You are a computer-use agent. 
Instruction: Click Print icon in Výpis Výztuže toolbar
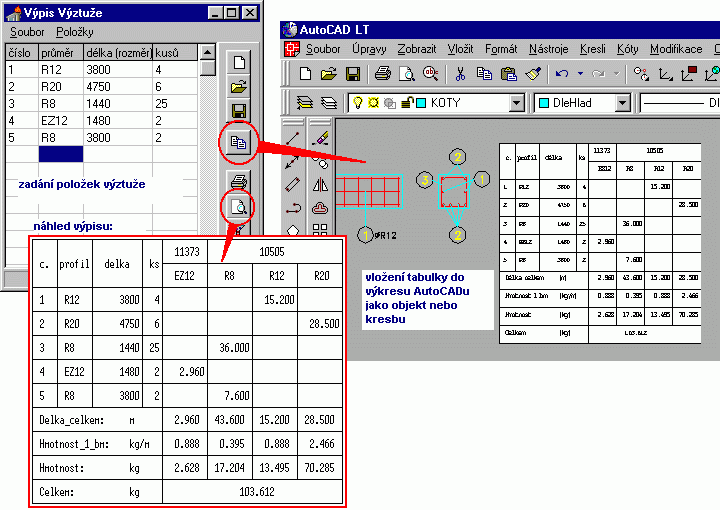239,181
